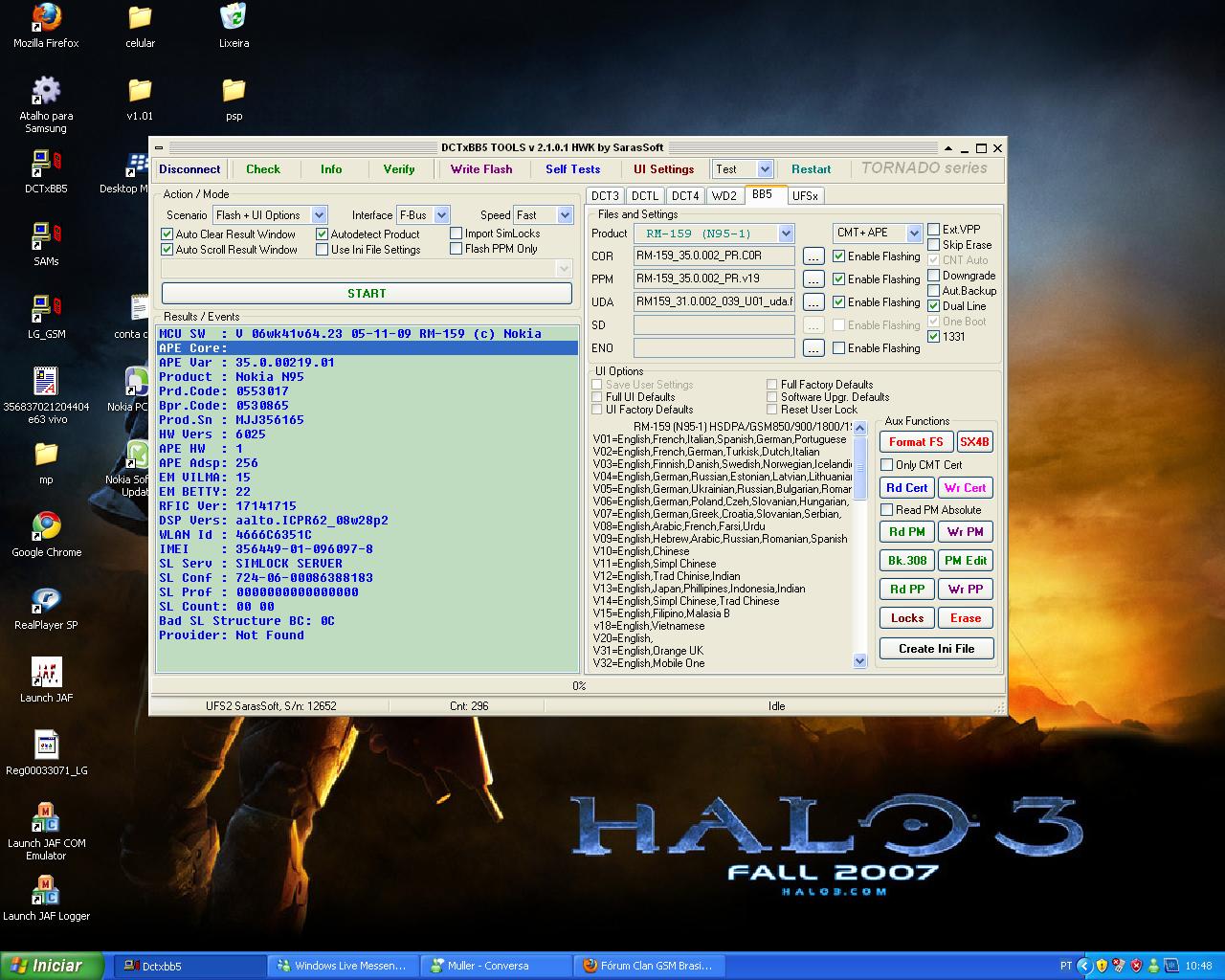The width and height of the screenshot is (1225, 980).
Task: Expand the CMT+APE dropdown
Action: 914,233
